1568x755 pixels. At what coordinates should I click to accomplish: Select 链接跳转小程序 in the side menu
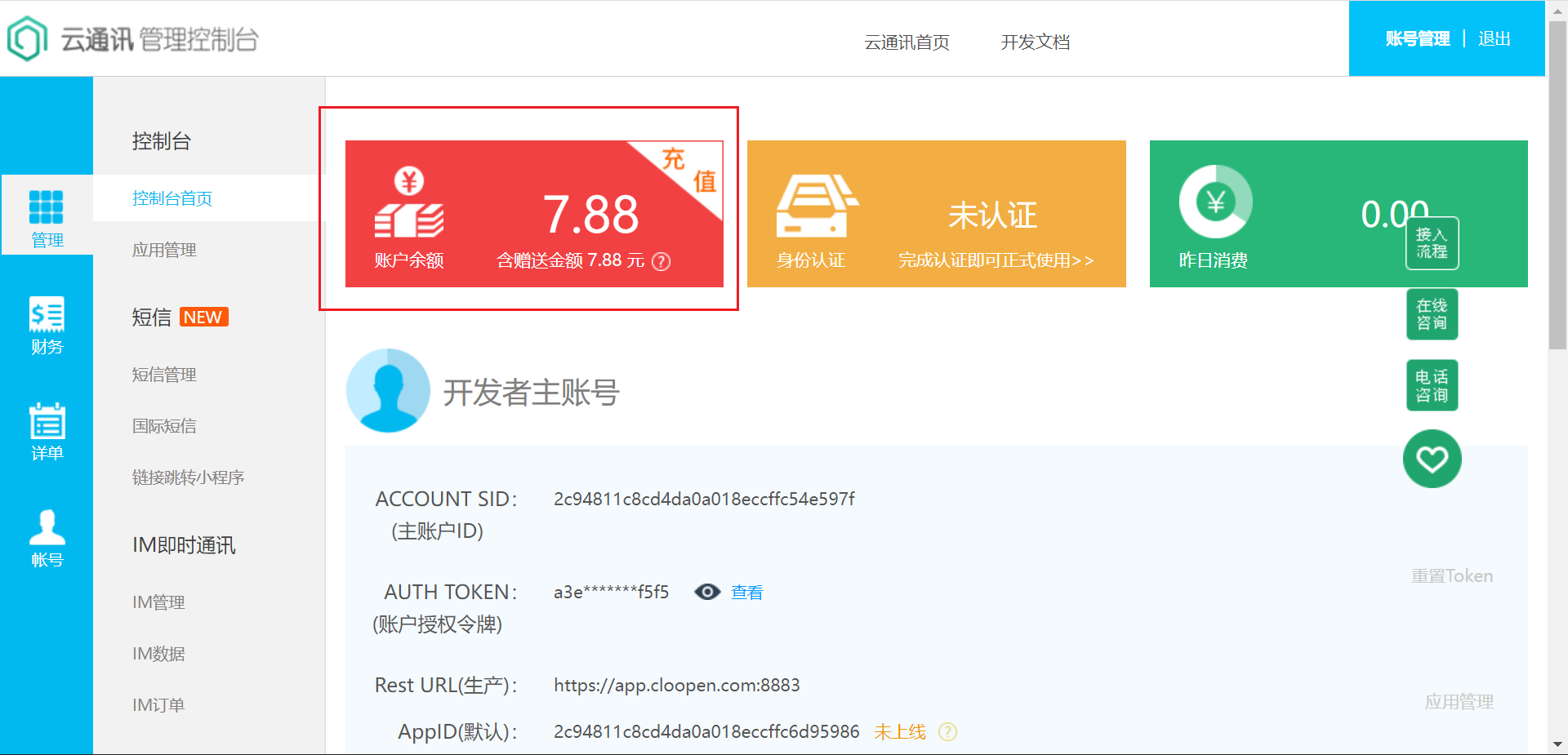tap(188, 477)
